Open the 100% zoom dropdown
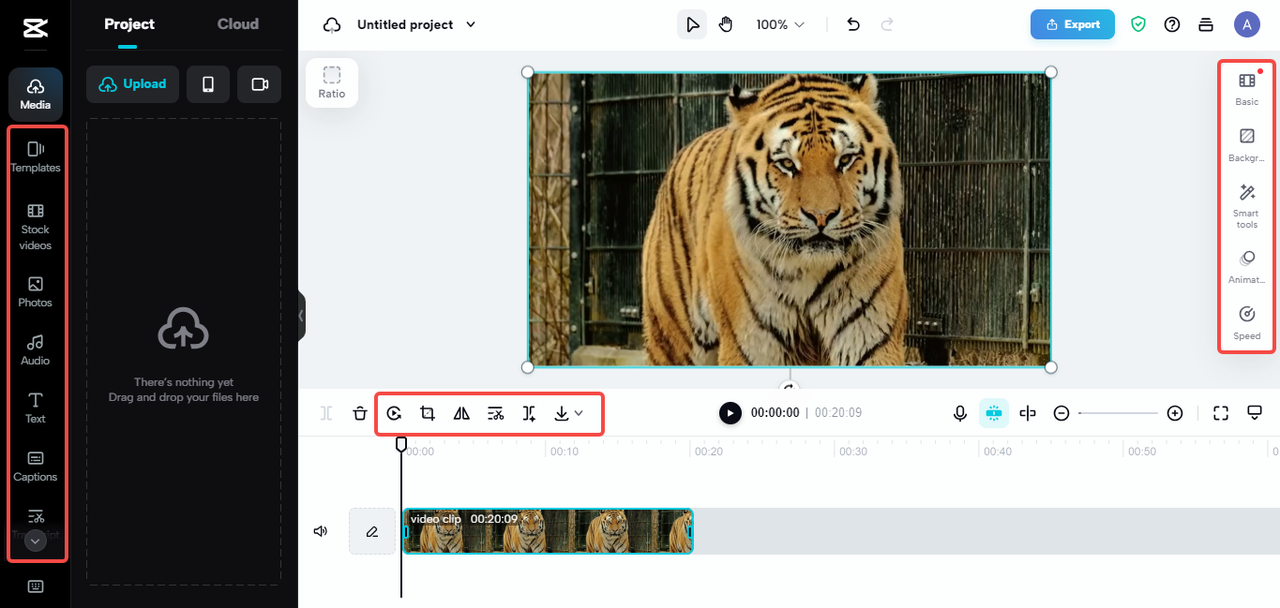Screen dimensions: 1280x608 tap(780, 24)
